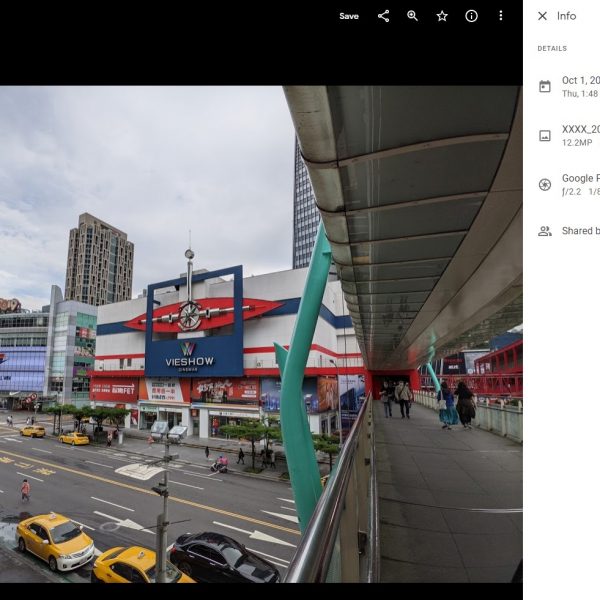Close the Info panel with X
The height and width of the screenshot is (600, 600).
(542, 16)
